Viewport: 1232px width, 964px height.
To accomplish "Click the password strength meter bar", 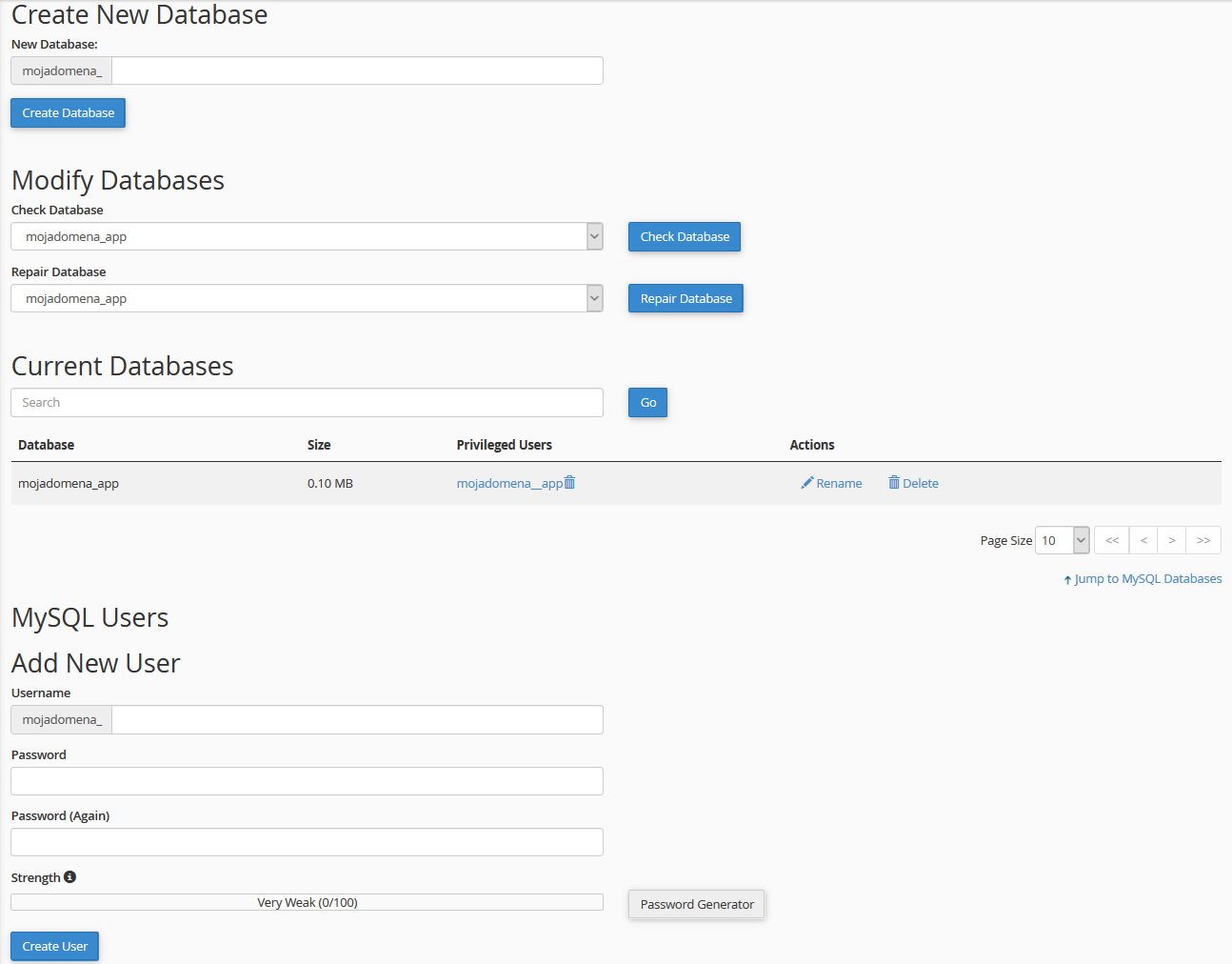I will (x=307, y=902).
